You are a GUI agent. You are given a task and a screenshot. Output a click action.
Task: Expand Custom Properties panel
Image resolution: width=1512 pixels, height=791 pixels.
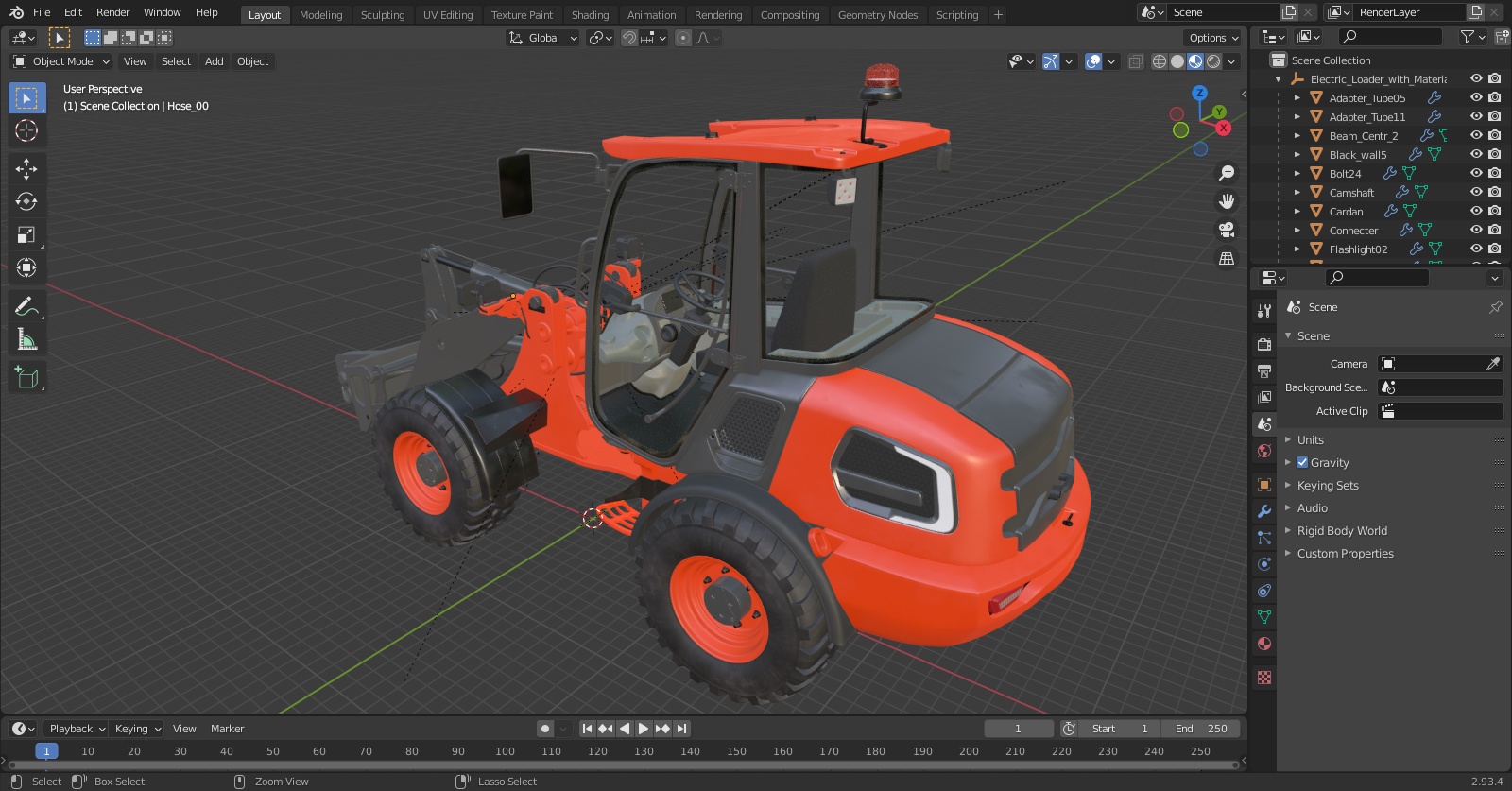1345,554
